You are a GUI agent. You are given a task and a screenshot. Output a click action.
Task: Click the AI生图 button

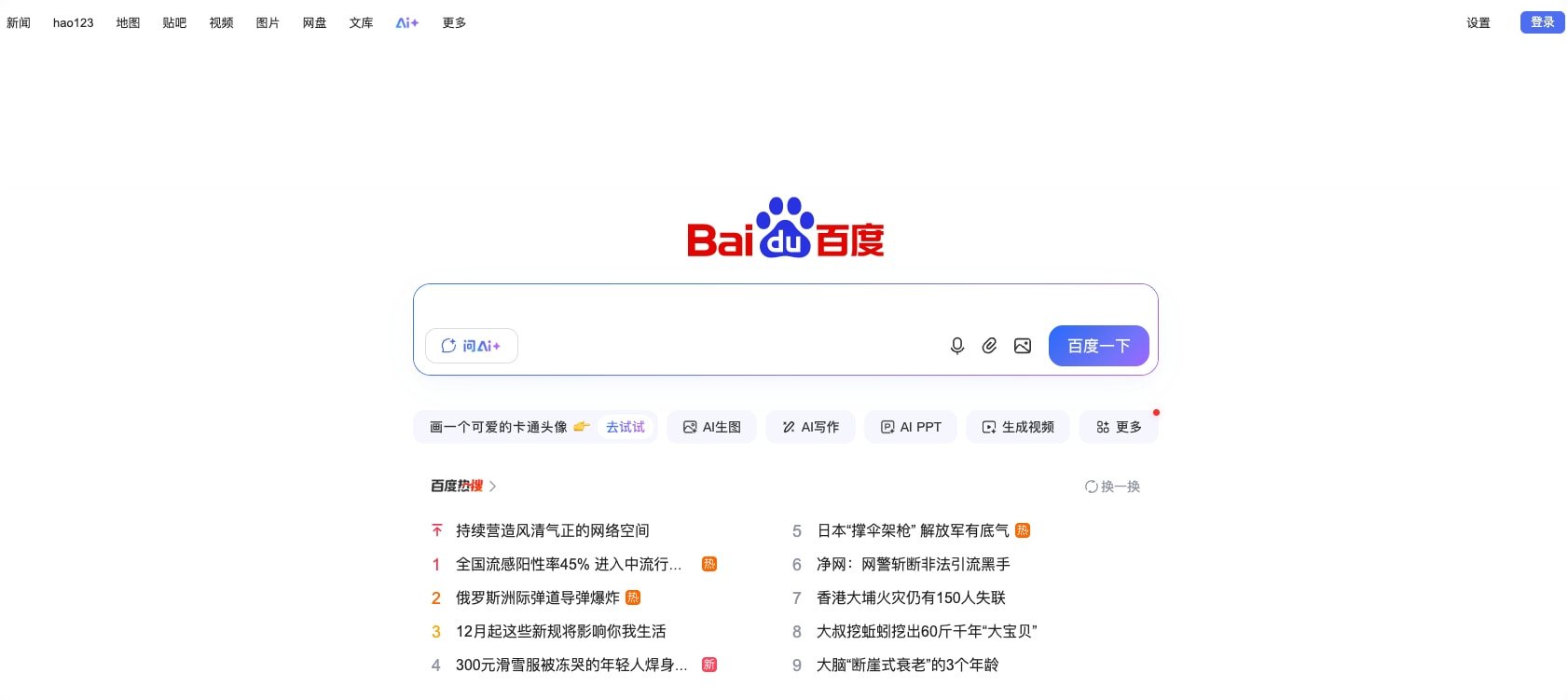(x=712, y=427)
